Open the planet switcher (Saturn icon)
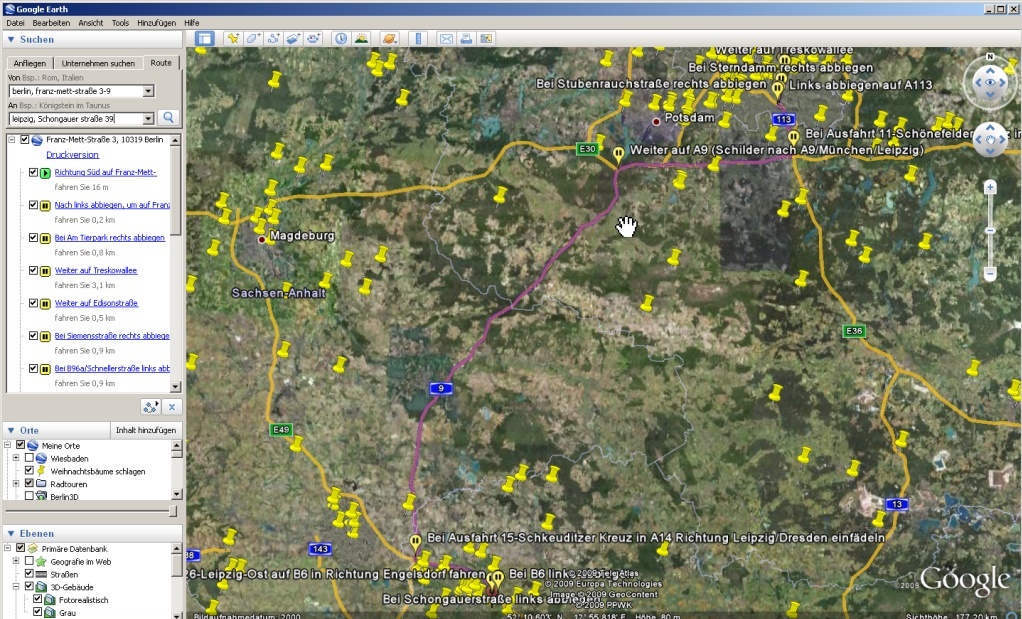The width and height of the screenshot is (1022, 619). pyautogui.click(x=390, y=39)
